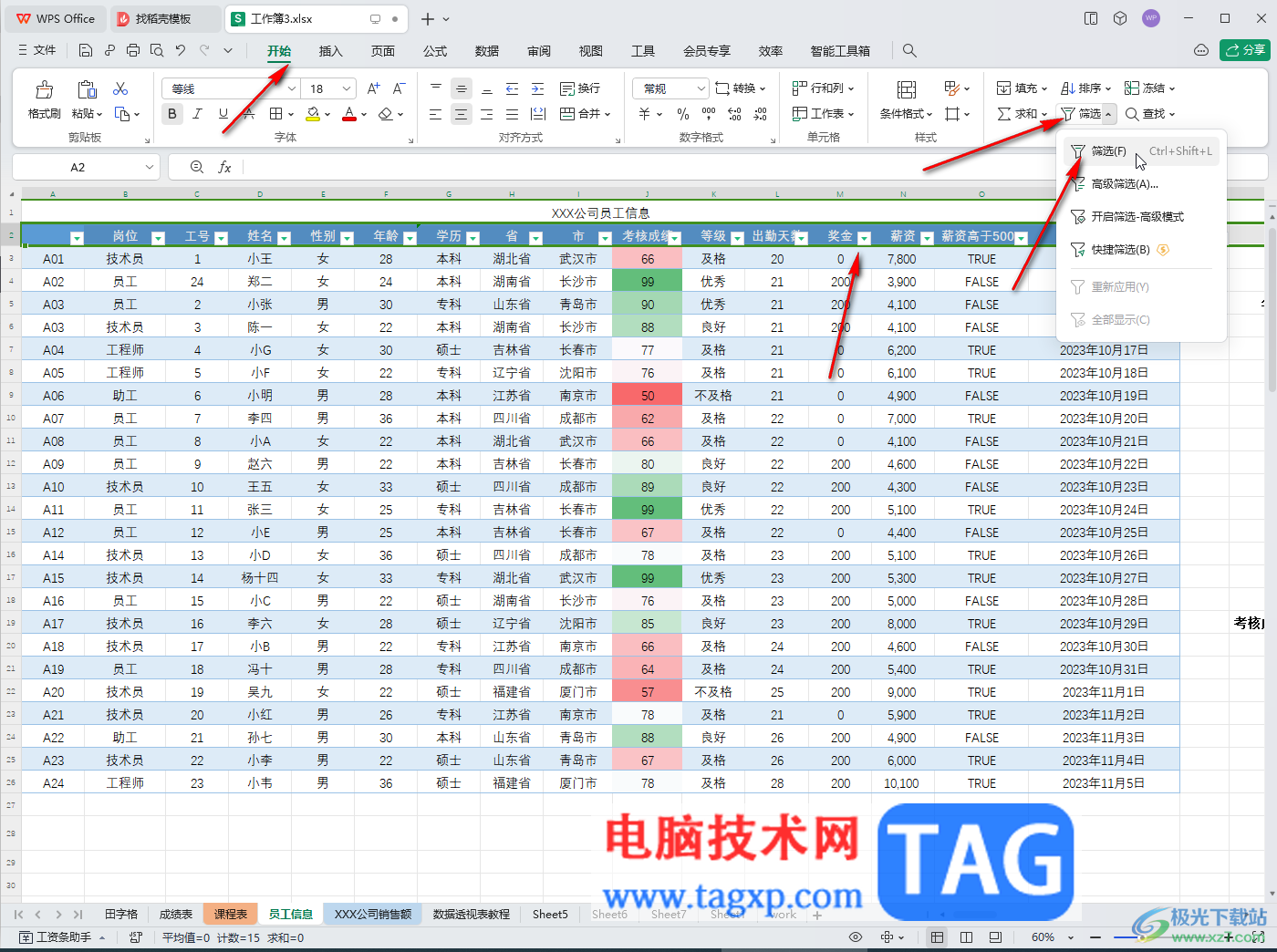The height and width of the screenshot is (952, 1277).
Task: Apply thousands separator number style
Action: pos(709,114)
